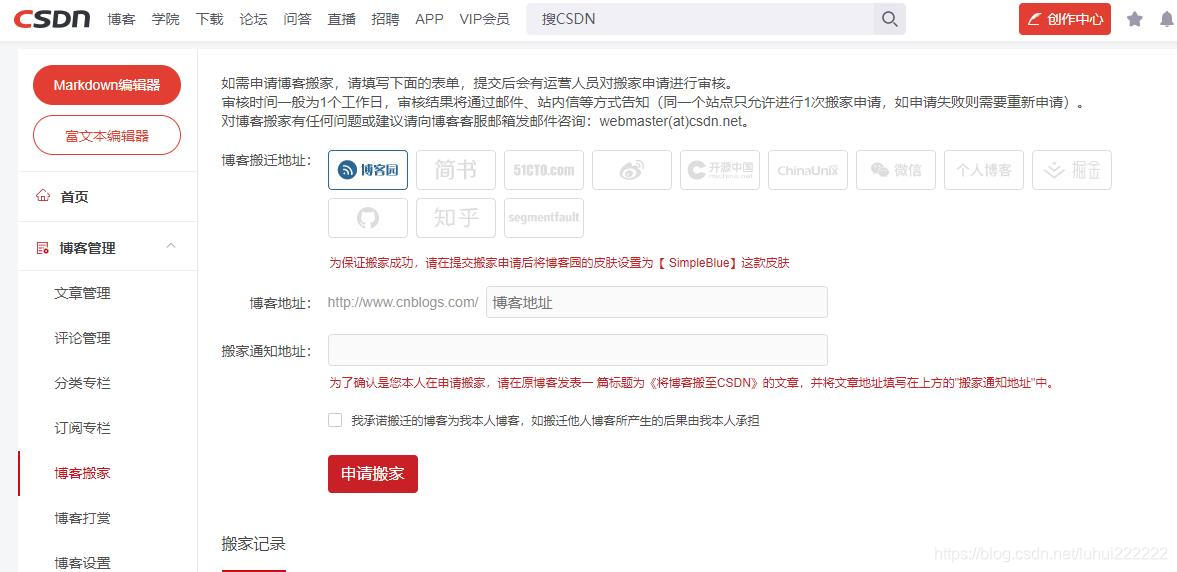Focus the 博客地址 input field
The image size is (1177, 572).
point(657,302)
